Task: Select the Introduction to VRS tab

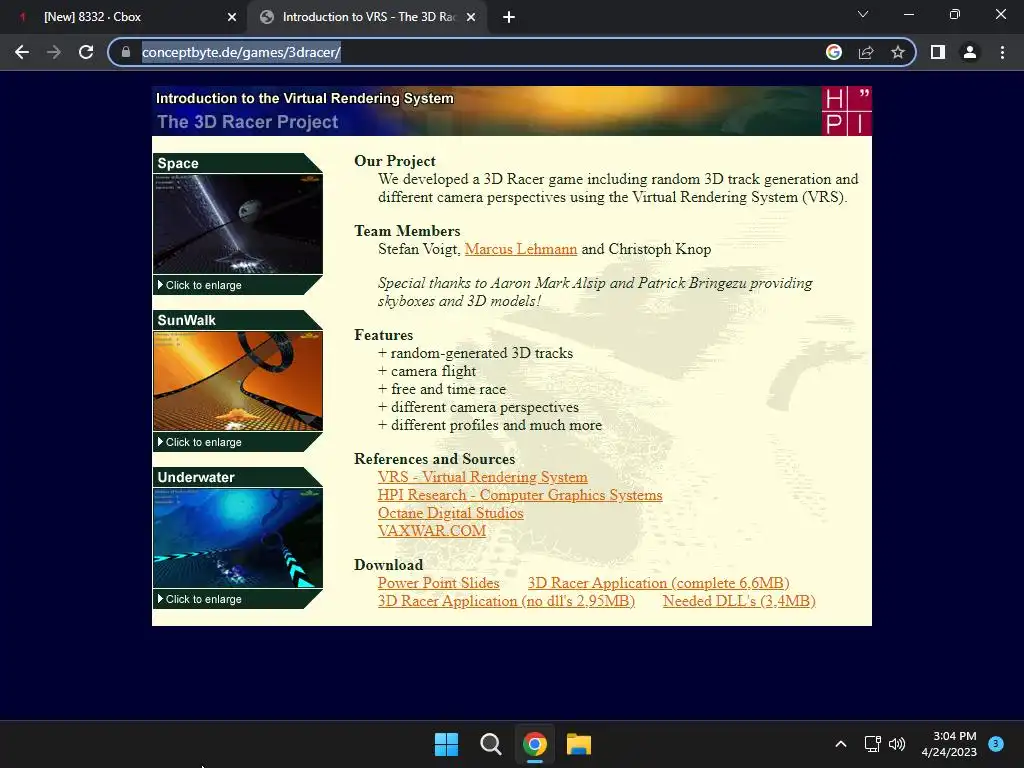Action: 368,17
